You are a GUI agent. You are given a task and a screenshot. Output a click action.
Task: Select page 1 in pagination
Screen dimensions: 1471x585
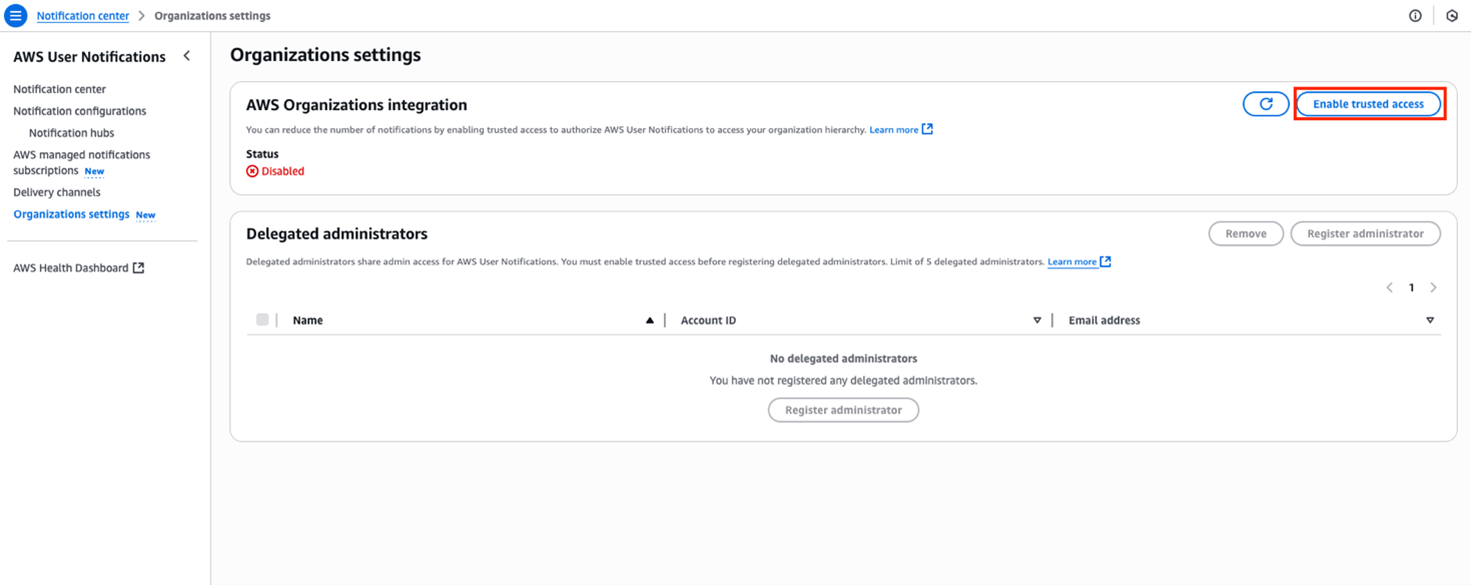pos(1411,288)
